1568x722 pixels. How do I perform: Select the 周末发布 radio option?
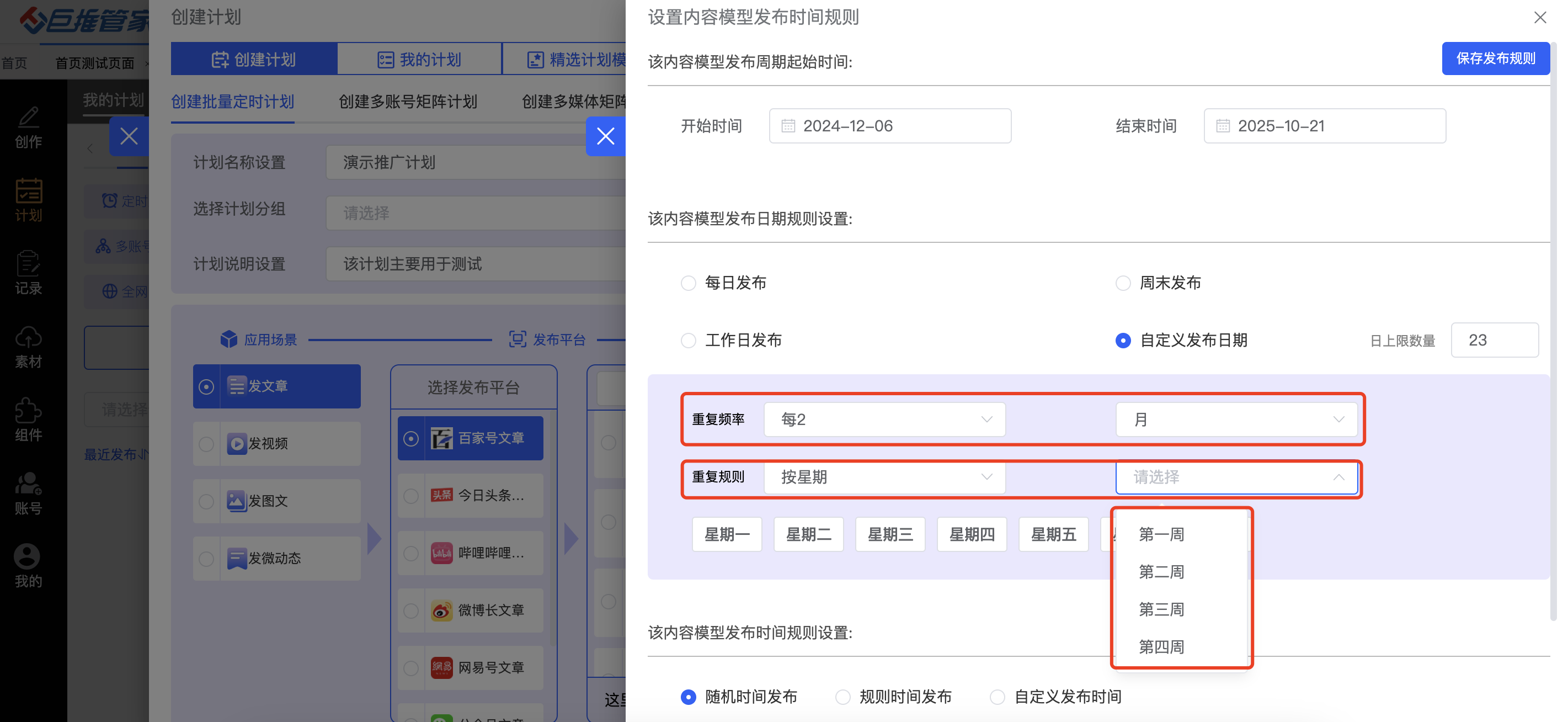(x=1122, y=283)
